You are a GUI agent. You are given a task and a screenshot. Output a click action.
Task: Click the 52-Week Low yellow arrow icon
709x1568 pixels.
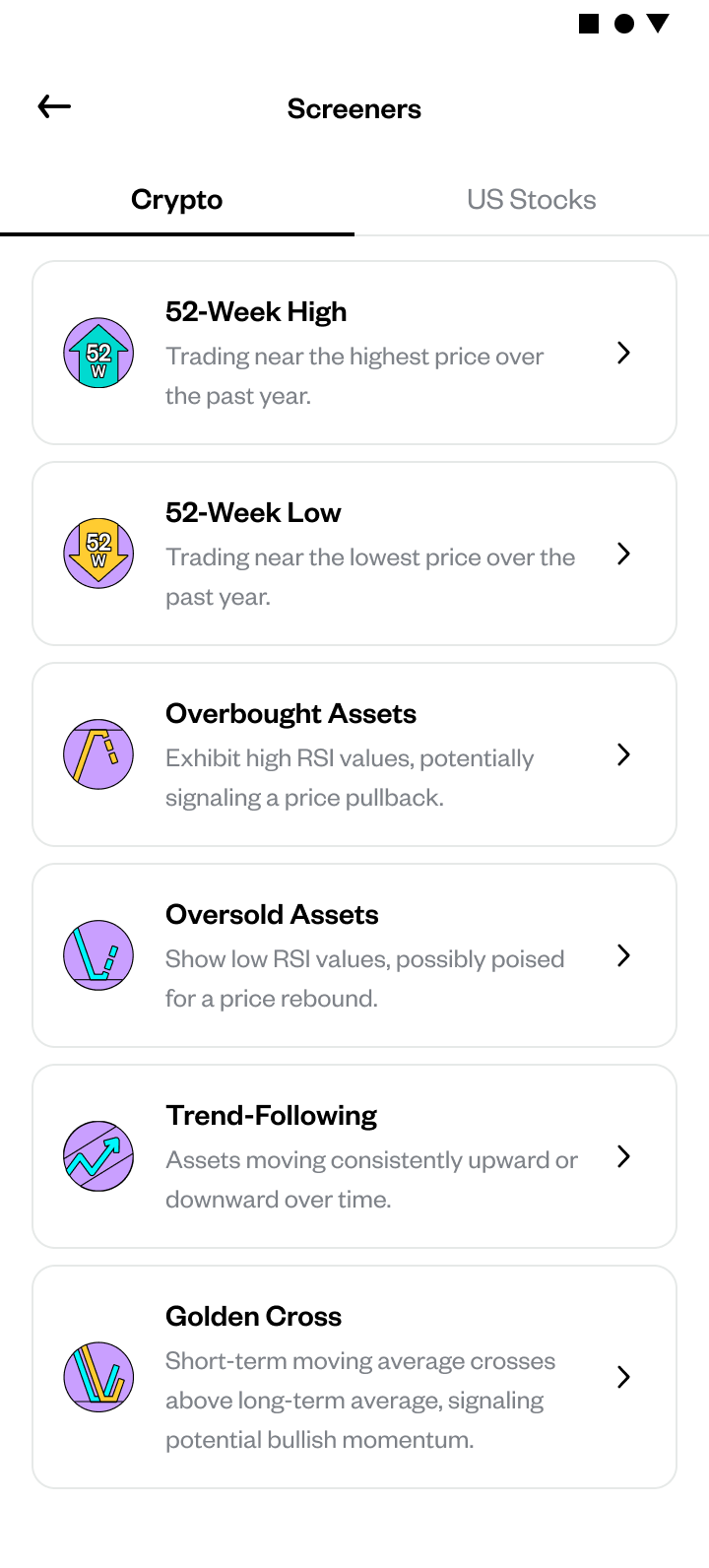[x=98, y=554]
